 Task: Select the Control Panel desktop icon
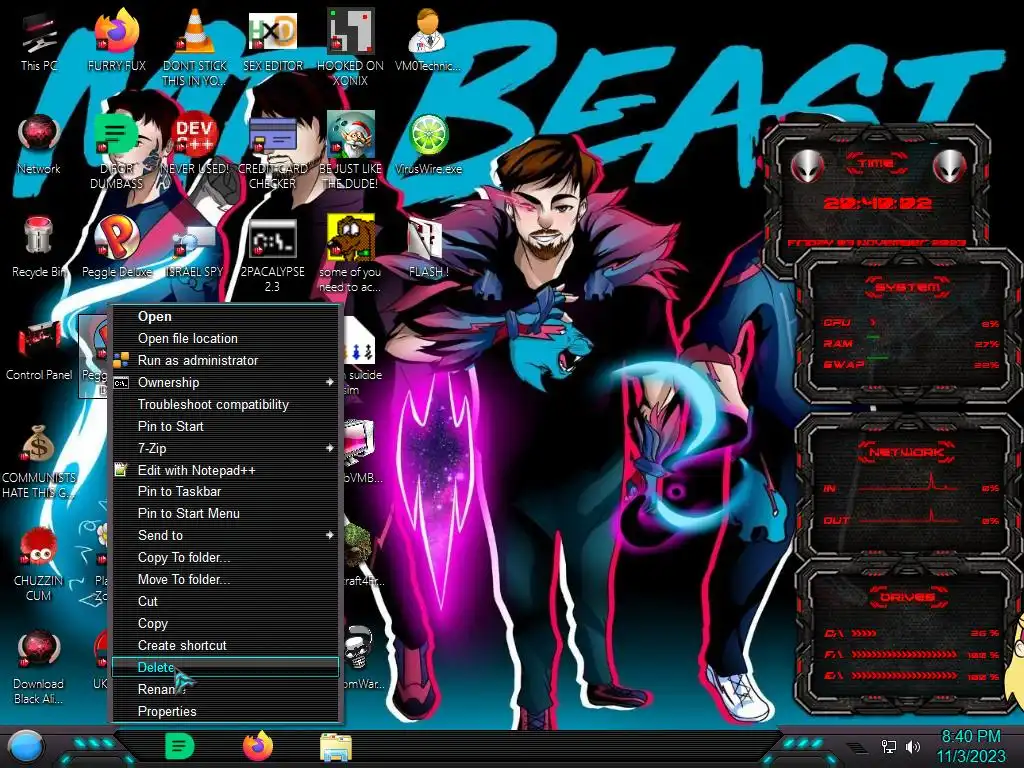coord(39,351)
